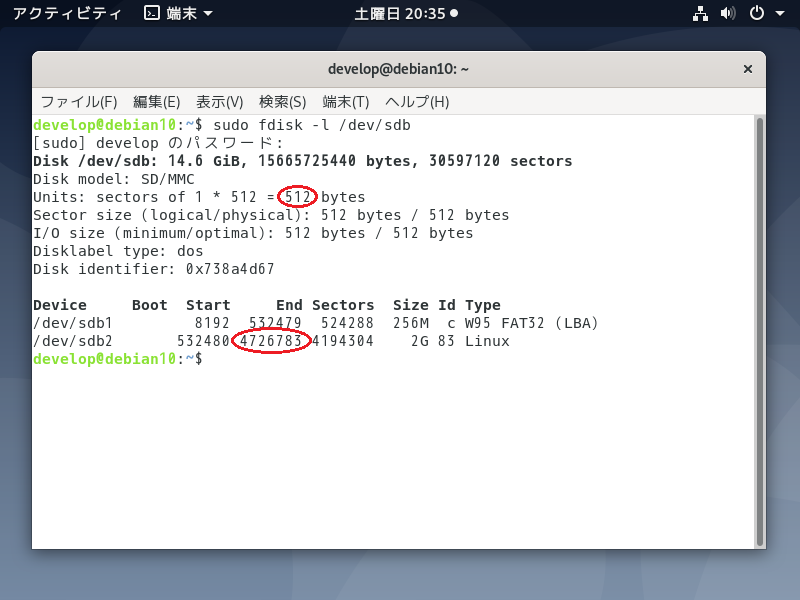Click the identifier '0x738a4d67'
This screenshot has height=600, width=800.
[x=230, y=269]
